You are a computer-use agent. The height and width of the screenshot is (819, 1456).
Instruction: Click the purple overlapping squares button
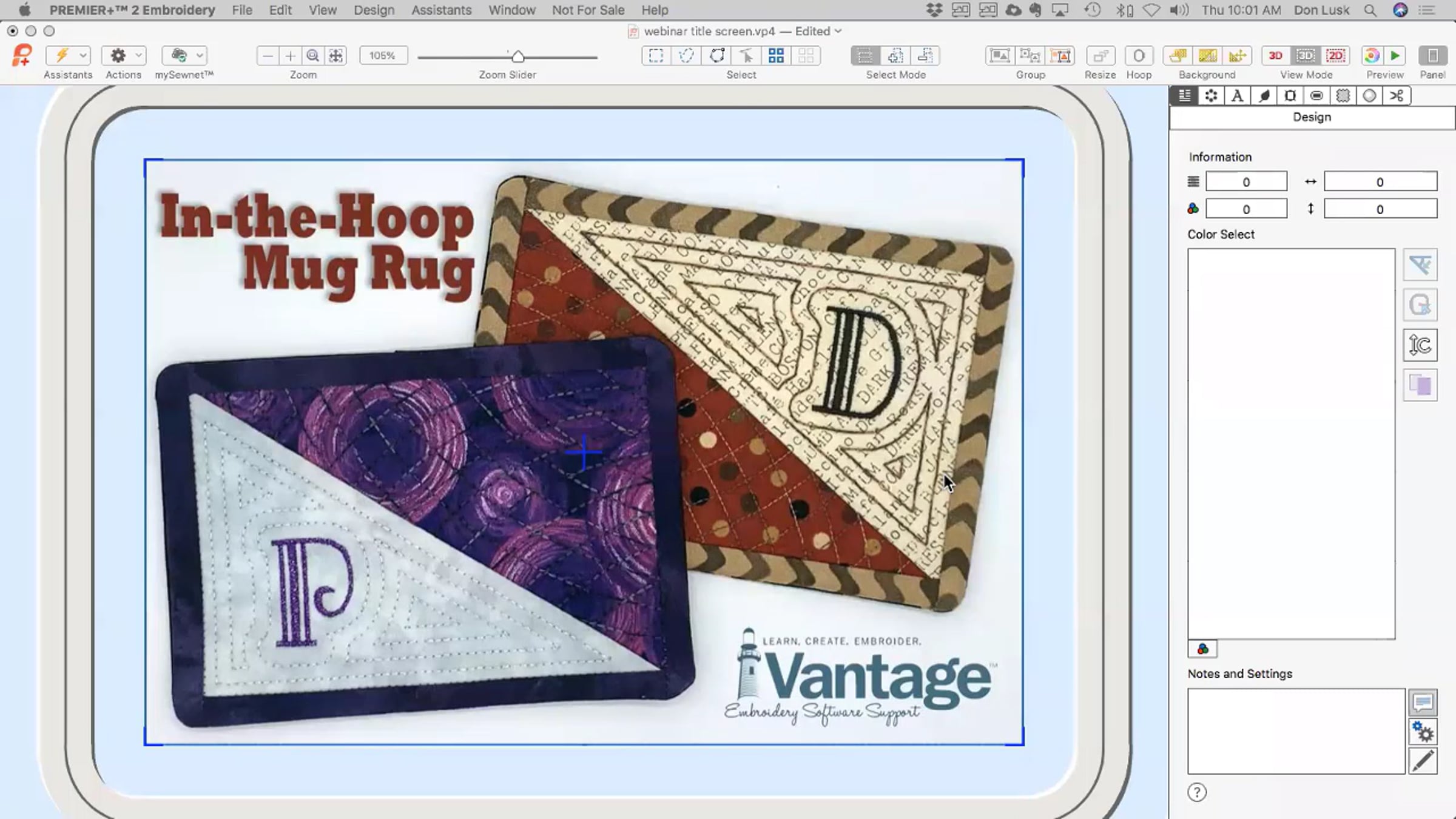tap(1420, 385)
